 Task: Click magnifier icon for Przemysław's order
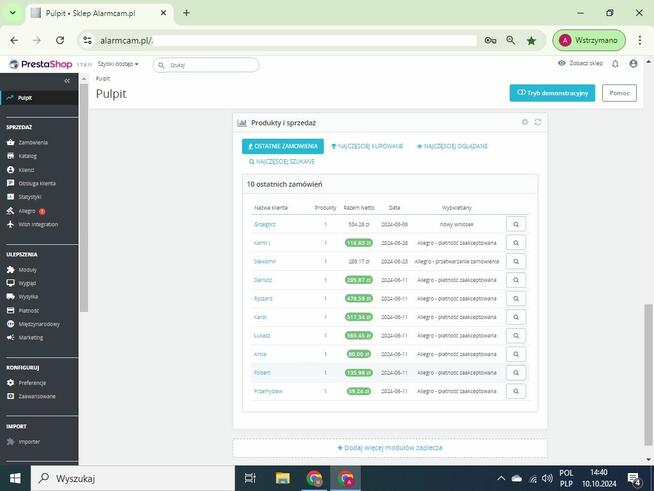515,391
